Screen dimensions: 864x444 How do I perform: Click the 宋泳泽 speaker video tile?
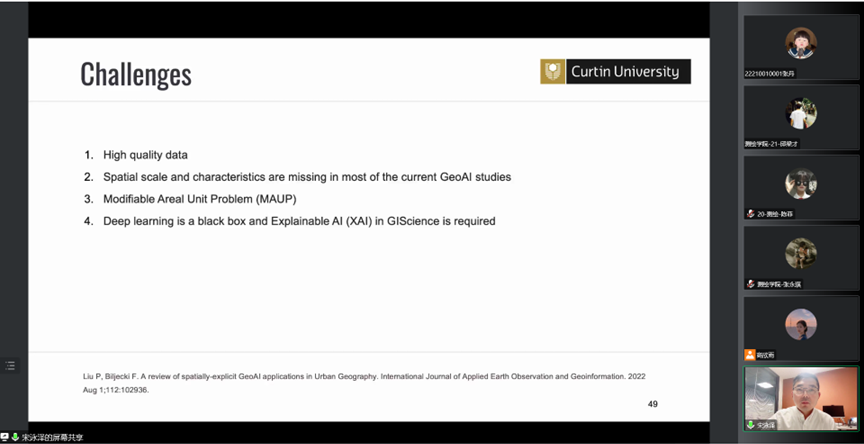pos(801,394)
